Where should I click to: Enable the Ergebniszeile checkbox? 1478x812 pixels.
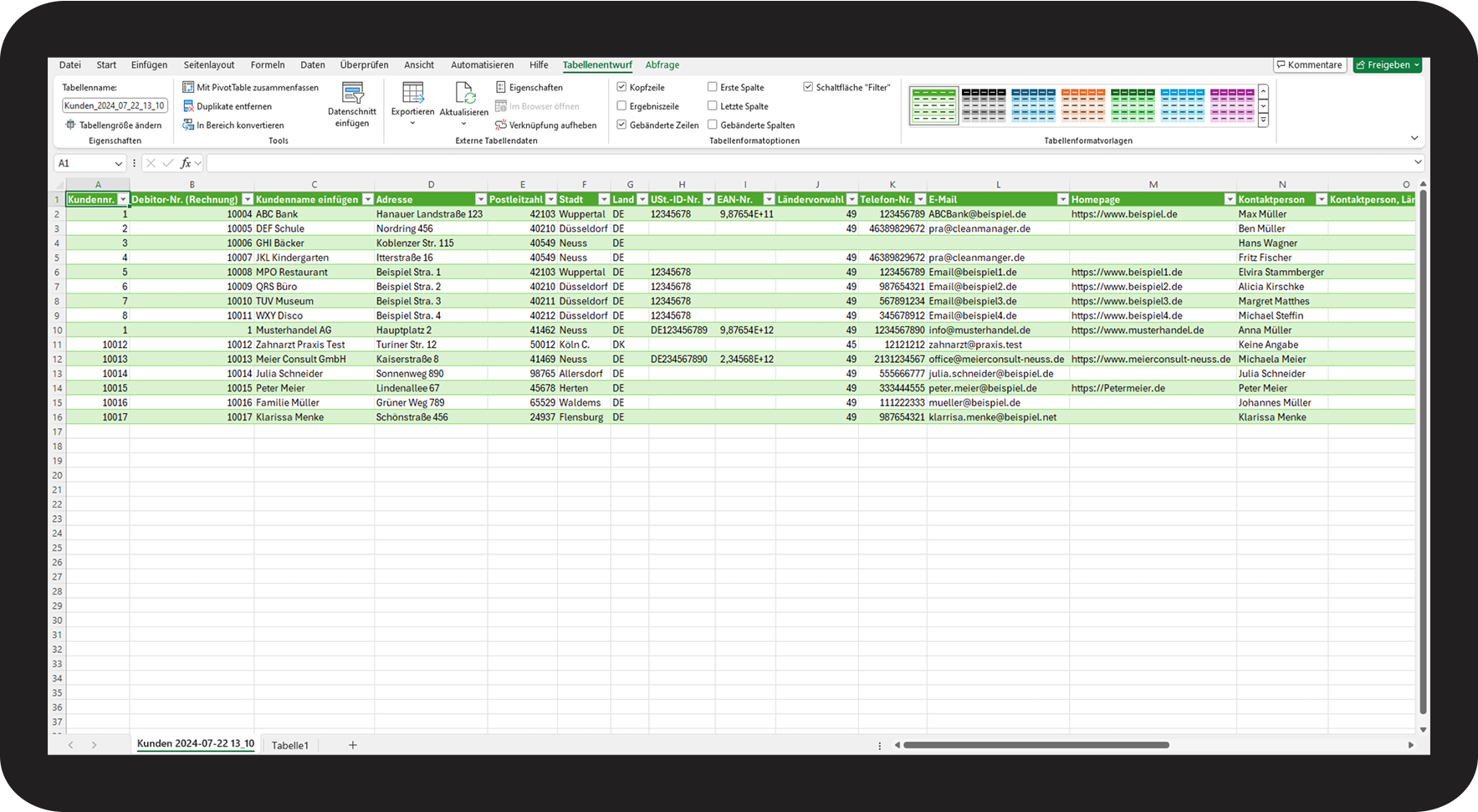621,106
